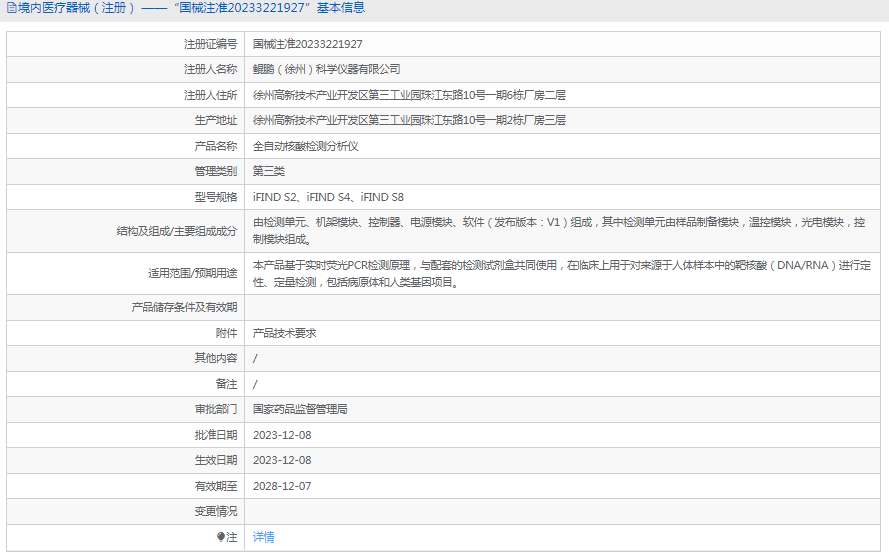The width and height of the screenshot is (889, 559).
Task: Click intended-use text starting 本产品基于实时荧光PCR
Action: coord(562,273)
